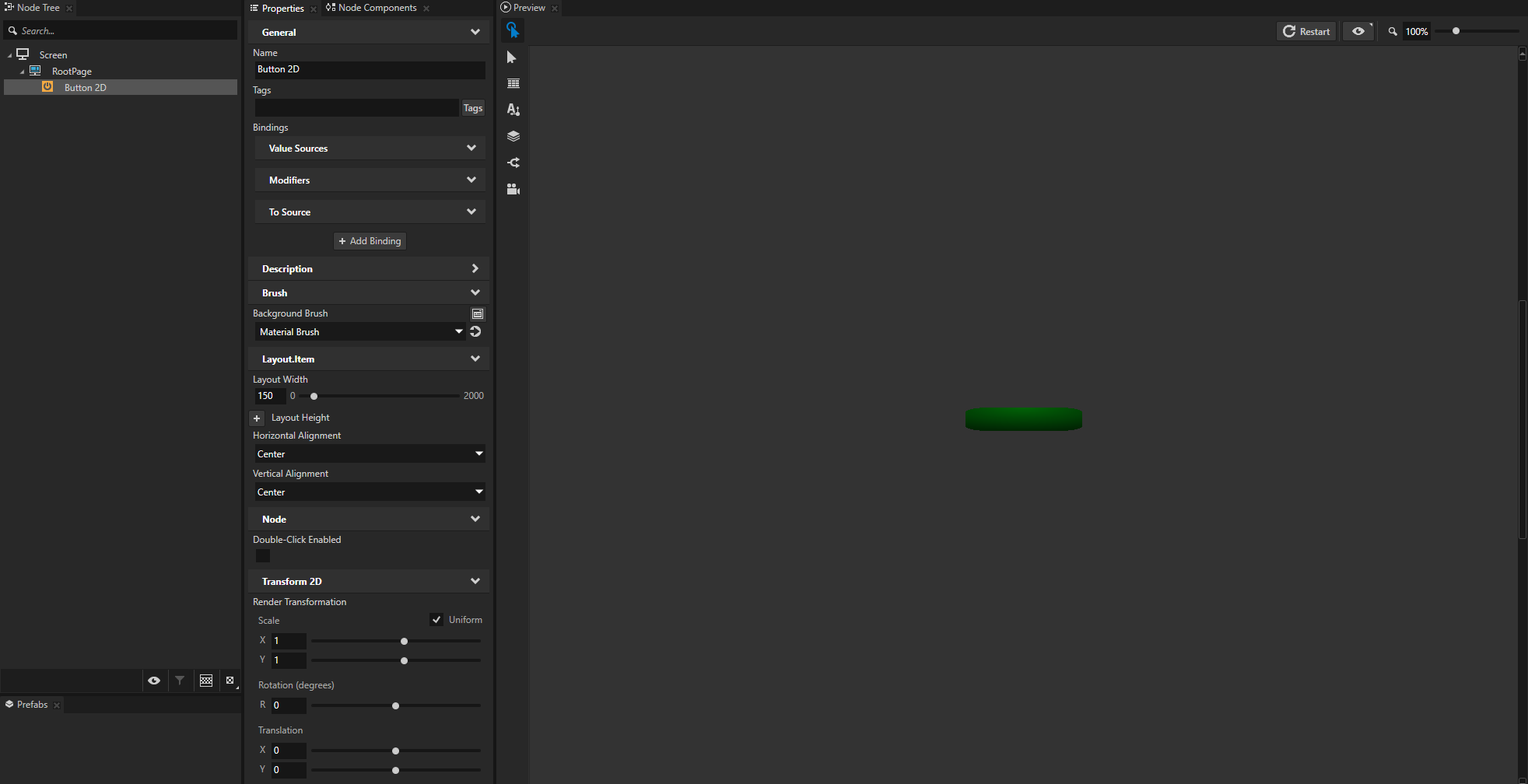Activate the camera tool in Preview sidebar

click(513, 189)
